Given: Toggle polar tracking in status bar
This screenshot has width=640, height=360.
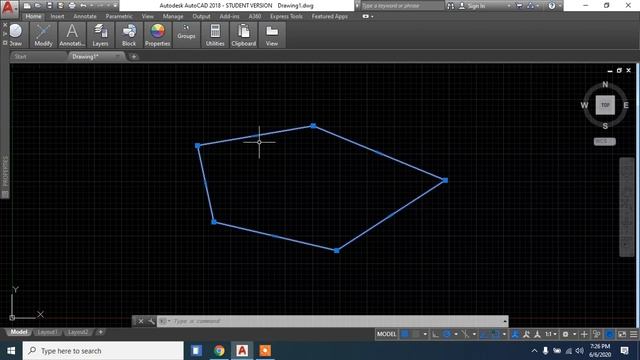Looking at the screenshot, I should [x=447, y=334].
